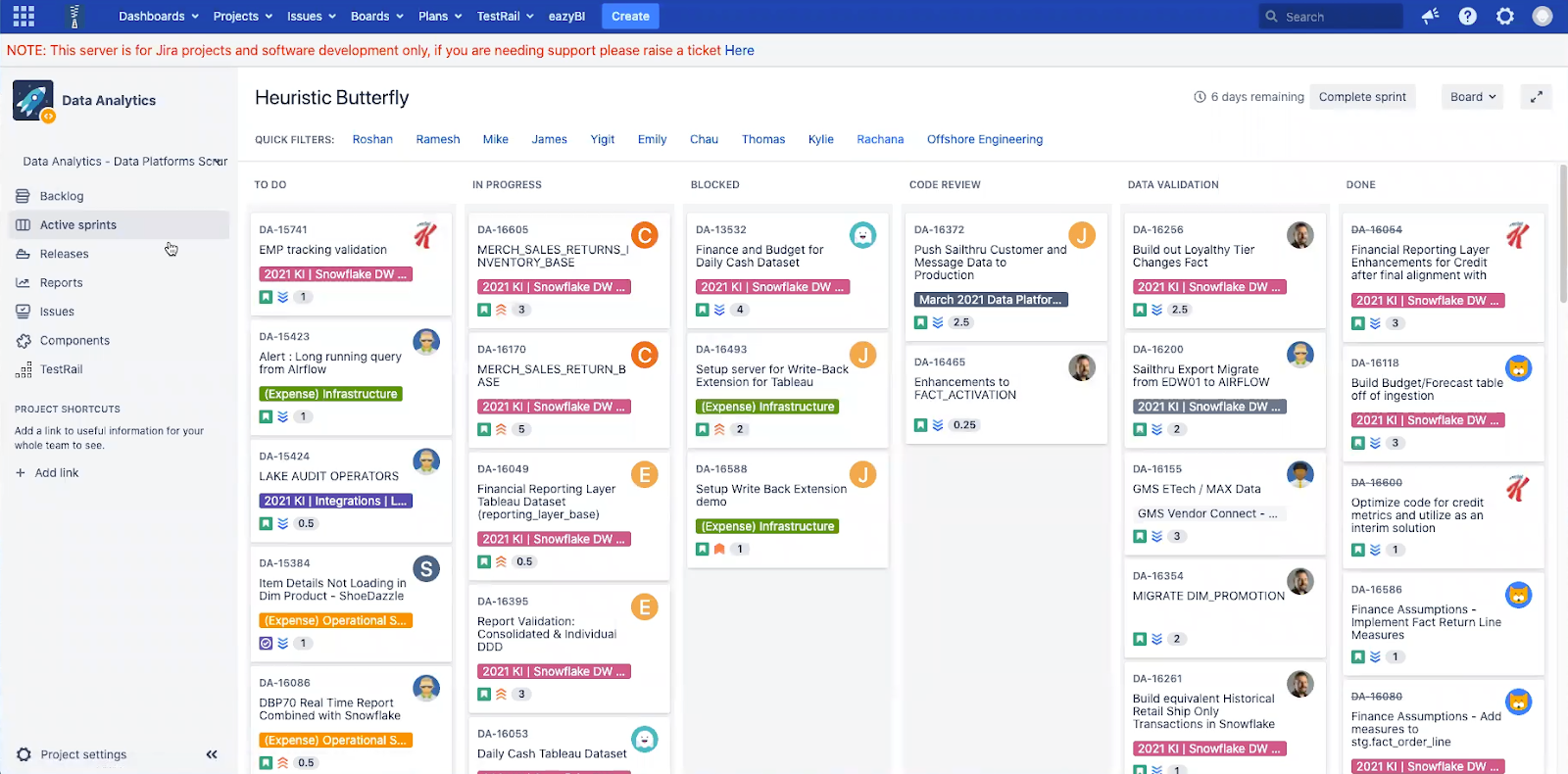Screen dimensions: 1568x774
Task: Open Backlog in the sidebar
Action: [62, 196]
